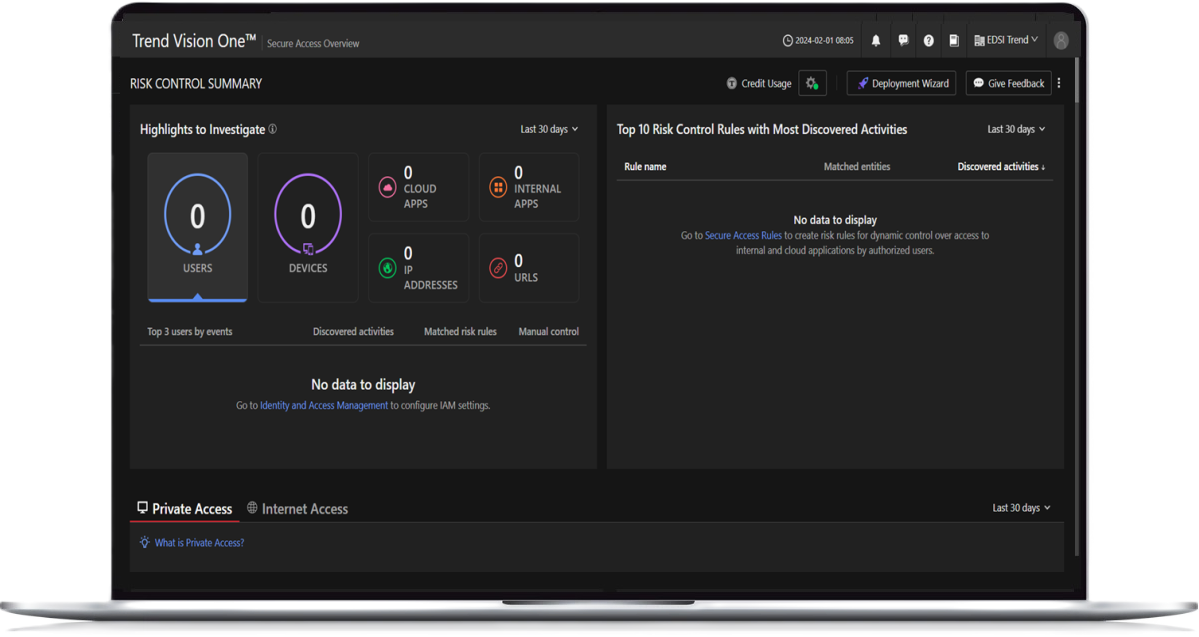Select the Cloud Apps card
This screenshot has height=637, width=1199.
point(418,187)
